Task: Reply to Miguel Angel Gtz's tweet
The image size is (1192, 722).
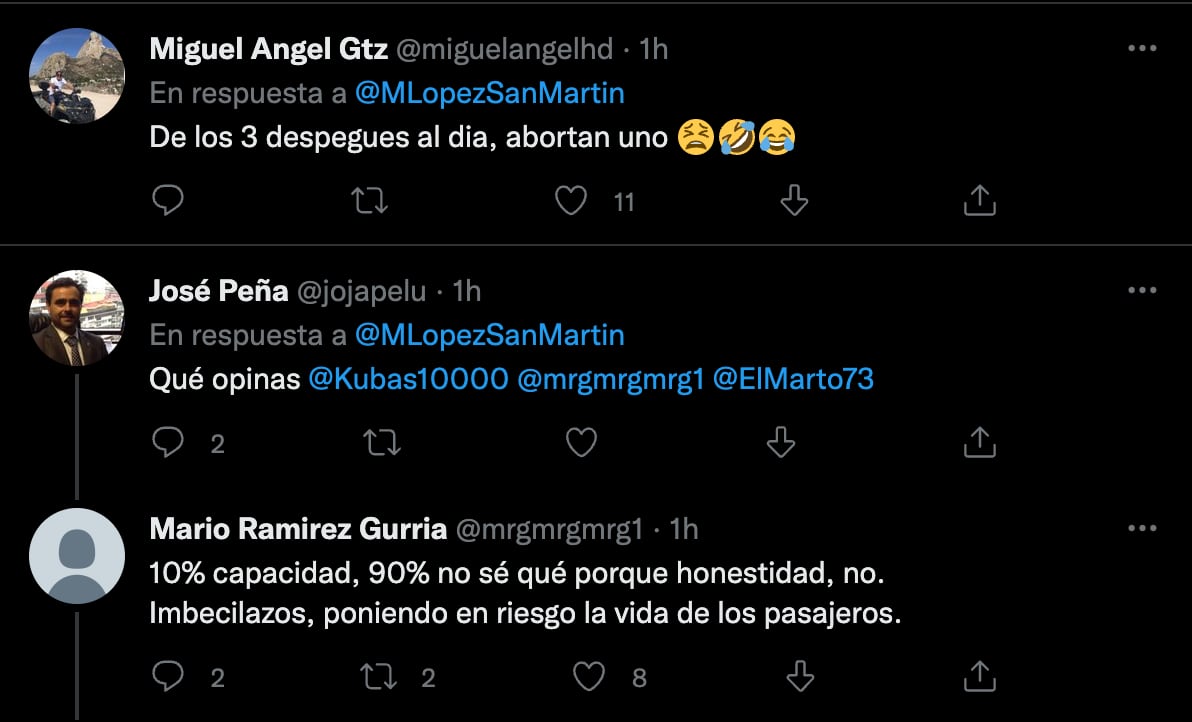Action: point(167,202)
